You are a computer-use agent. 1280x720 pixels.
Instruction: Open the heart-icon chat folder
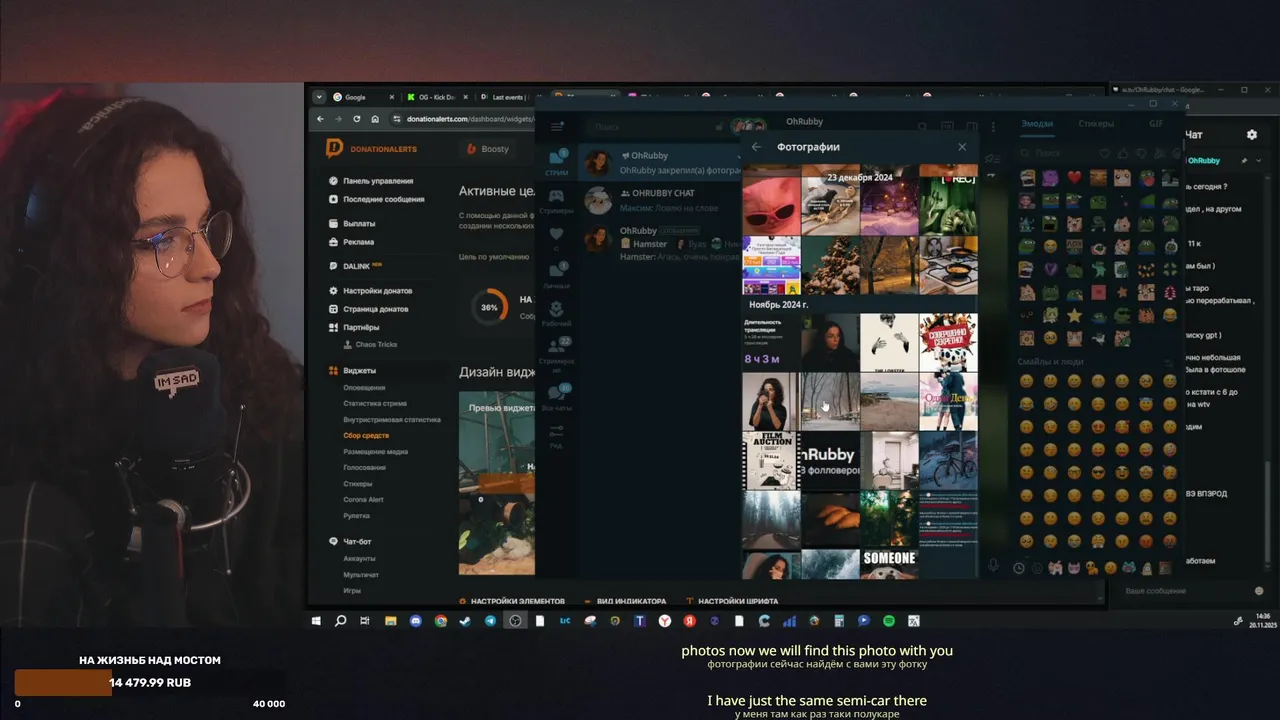click(557, 237)
